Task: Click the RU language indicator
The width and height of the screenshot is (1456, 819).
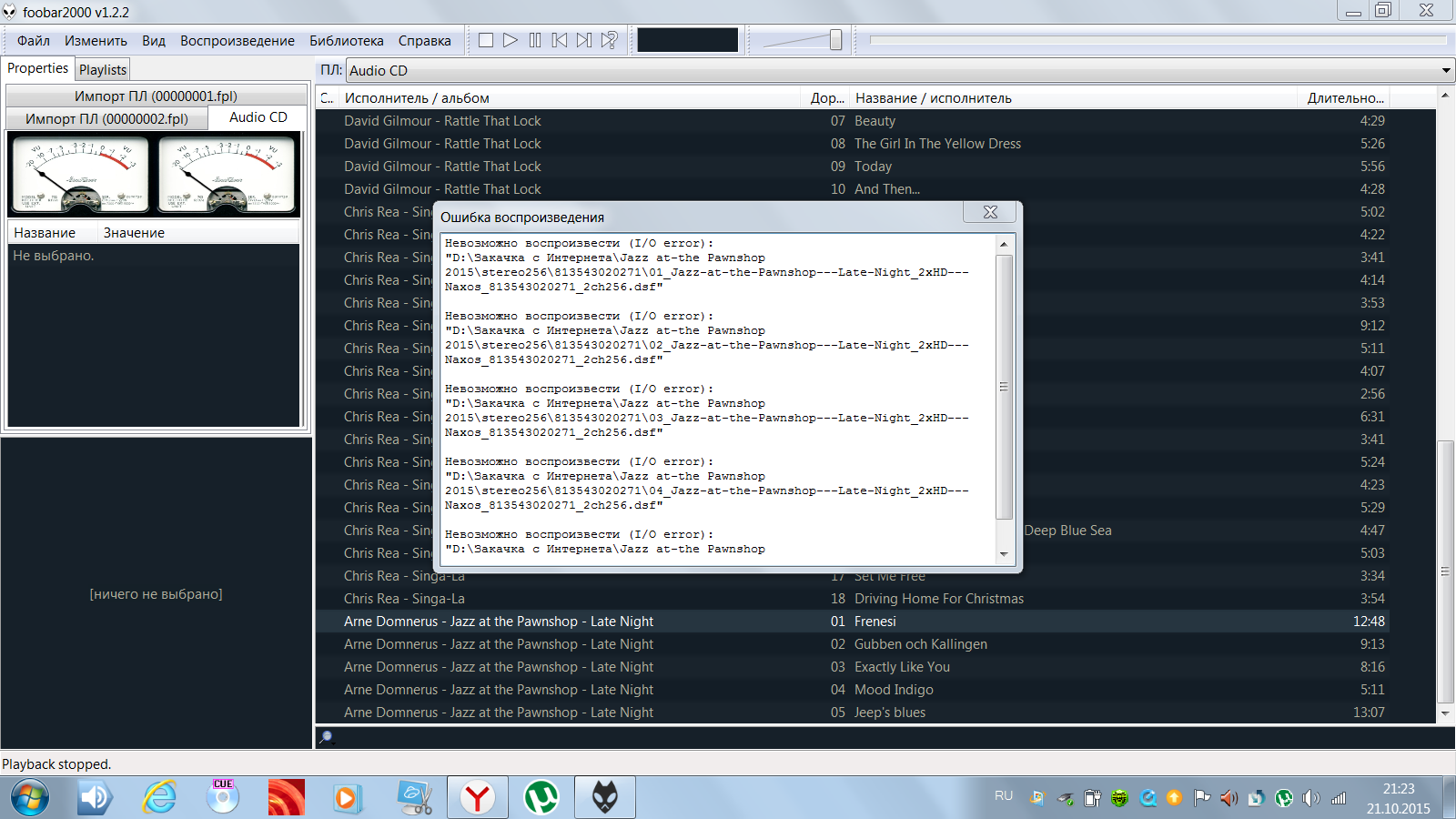Action: pyautogui.click(x=1004, y=795)
